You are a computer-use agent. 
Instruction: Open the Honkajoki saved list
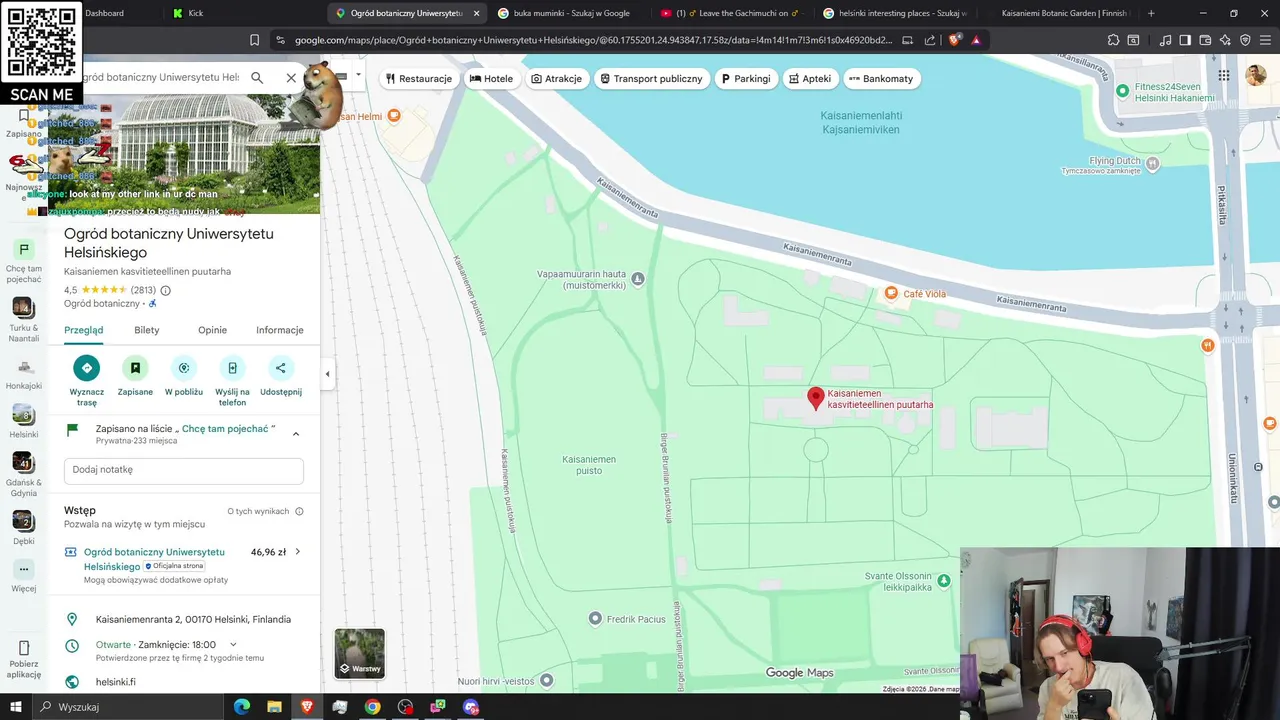[x=24, y=375]
